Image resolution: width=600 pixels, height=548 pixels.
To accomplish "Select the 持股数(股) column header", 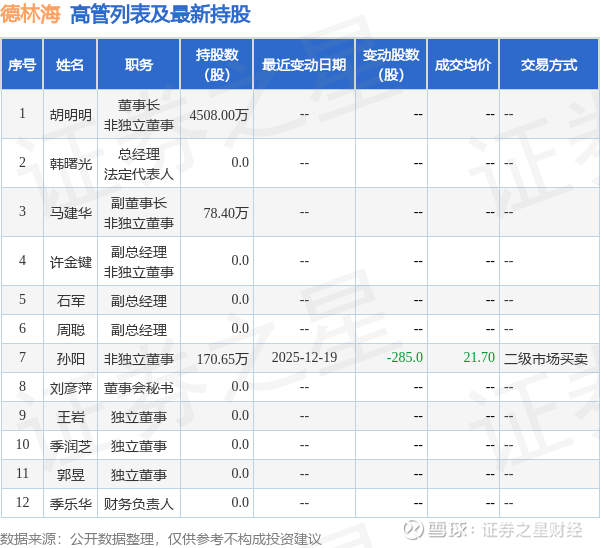I will coord(217,64).
